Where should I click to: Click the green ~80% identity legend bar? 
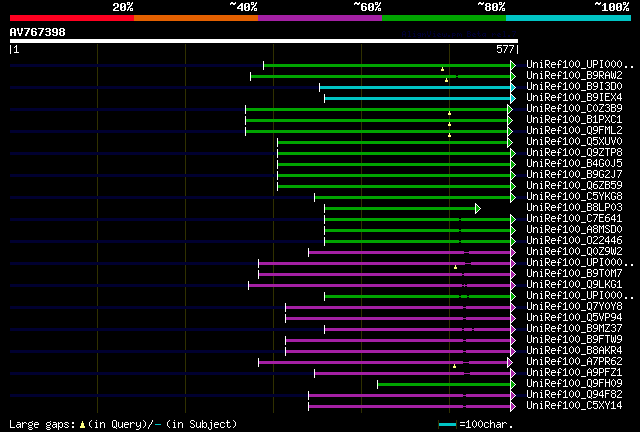coord(444,18)
